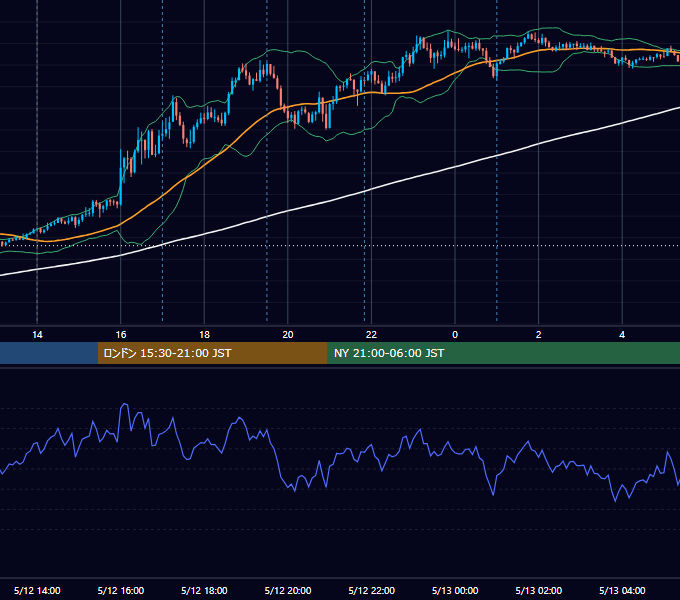Click the 4 hour axis label

[x=622, y=335]
